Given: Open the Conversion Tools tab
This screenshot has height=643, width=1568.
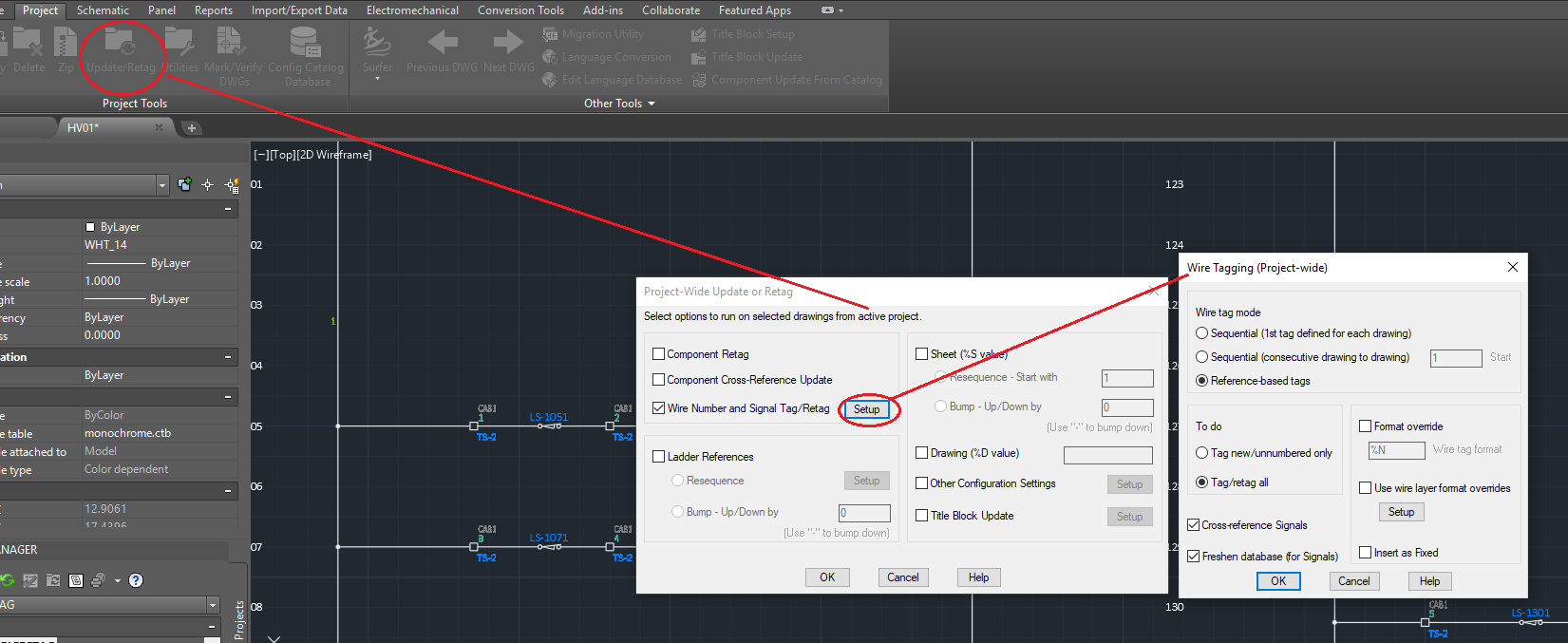Looking at the screenshot, I should point(520,10).
